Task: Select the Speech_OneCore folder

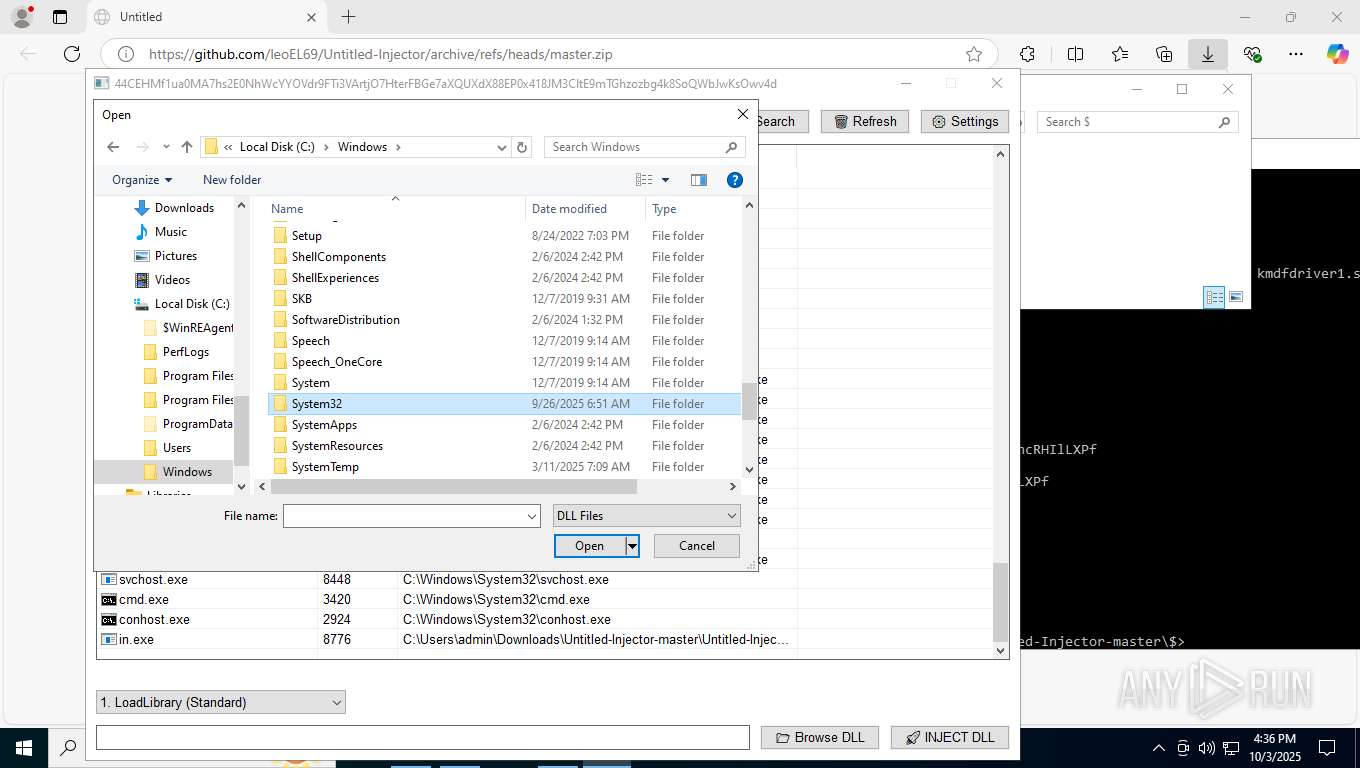Action: pos(504,362)
